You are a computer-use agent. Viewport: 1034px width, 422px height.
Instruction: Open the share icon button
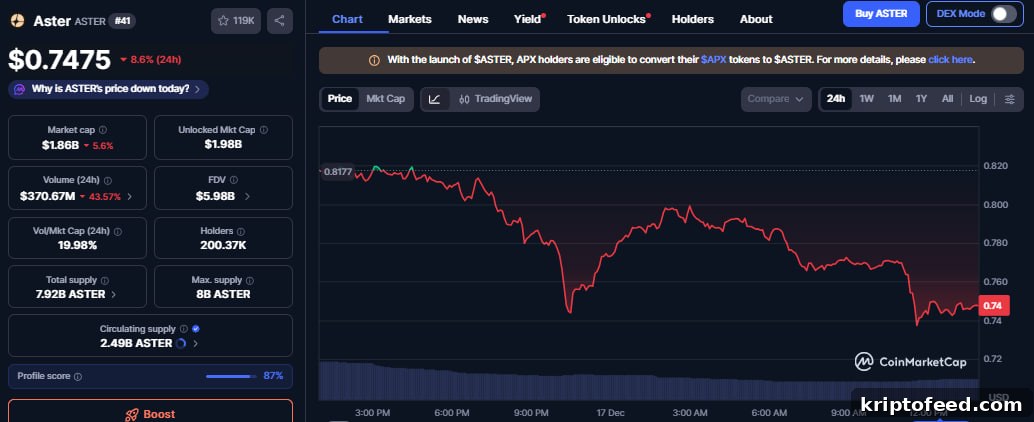coord(280,21)
